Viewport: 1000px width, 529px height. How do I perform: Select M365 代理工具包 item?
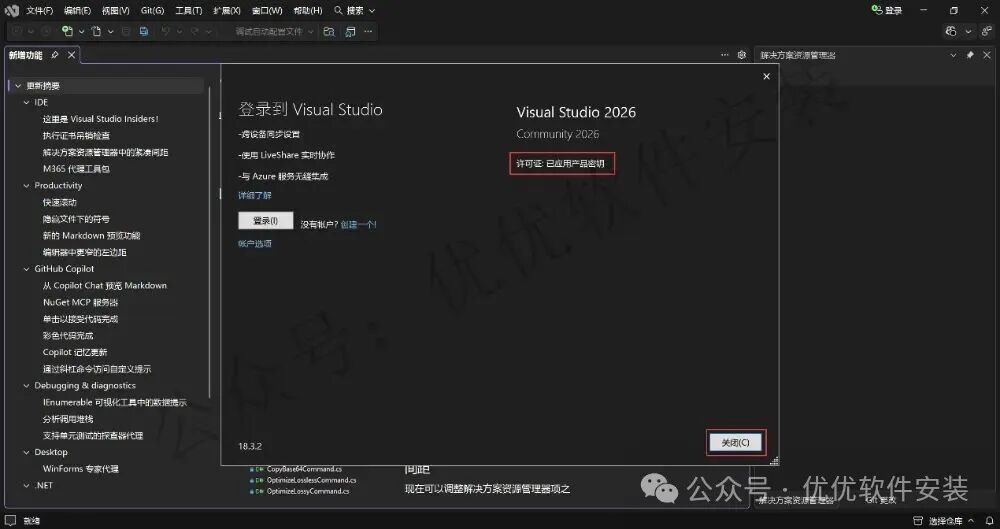tap(76, 169)
